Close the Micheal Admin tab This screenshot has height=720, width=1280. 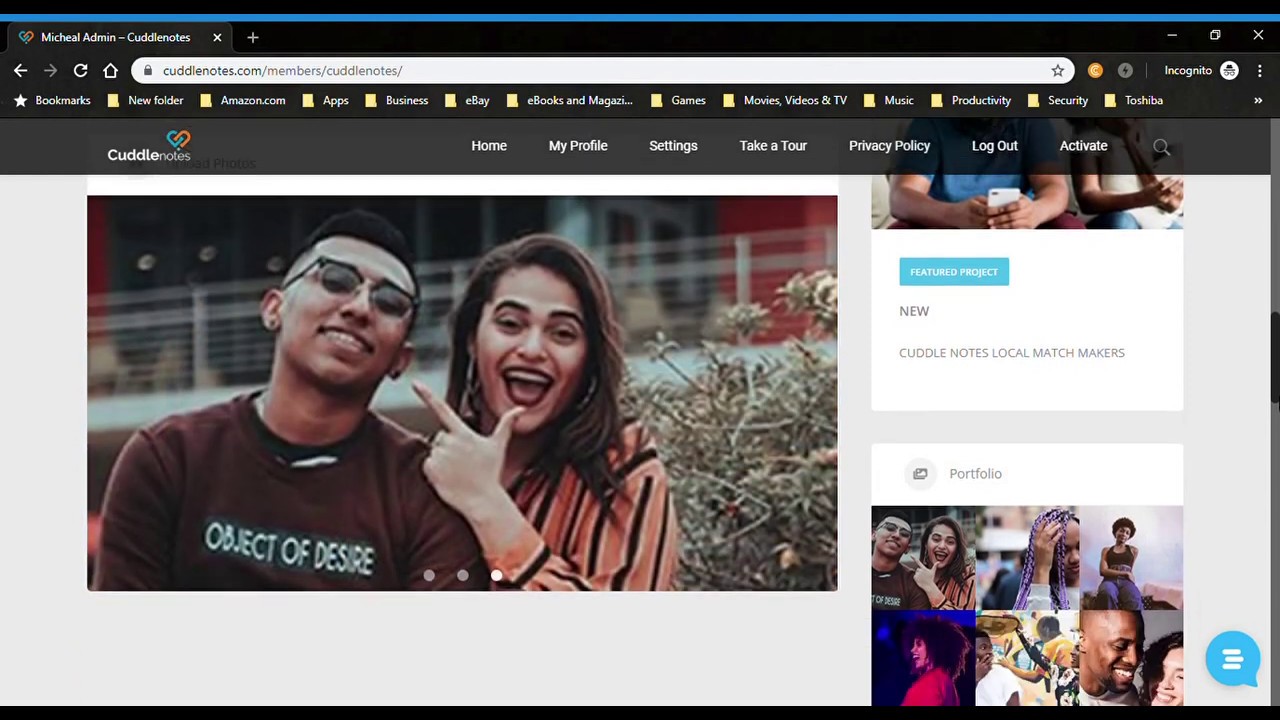pyautogui.click(x=217, y=37)
